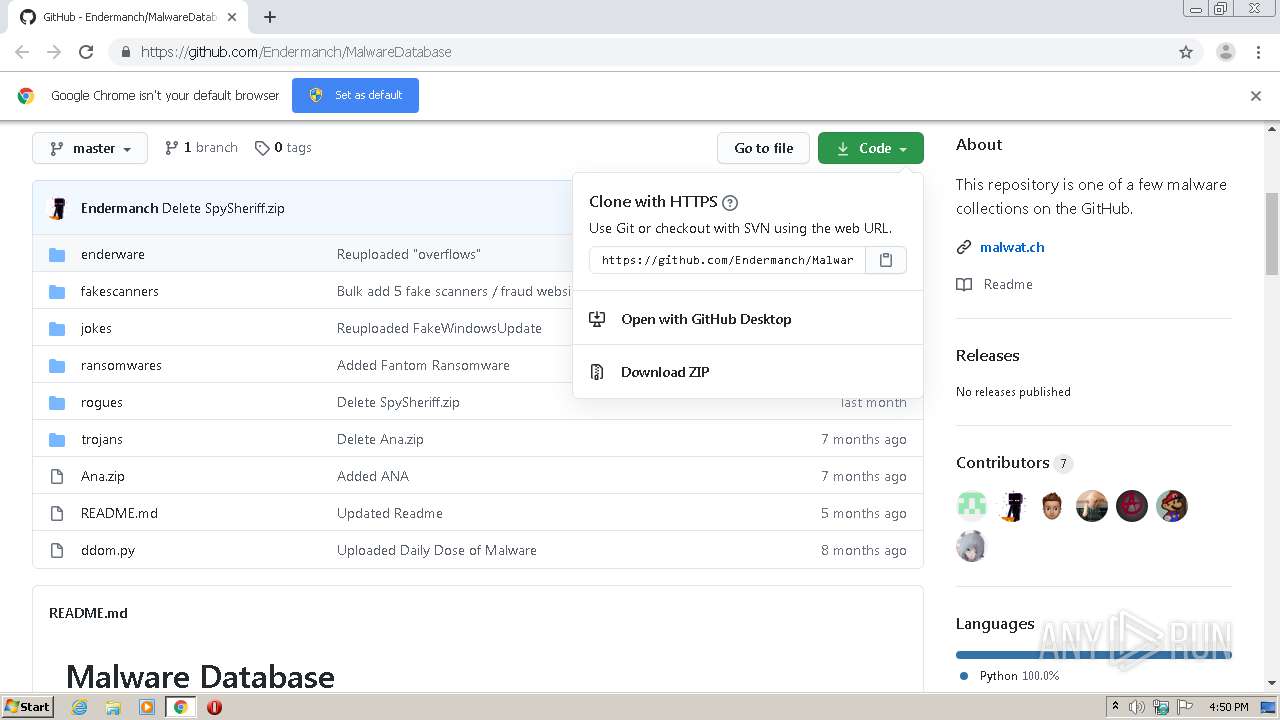Open the master branch dropdown
The height and width of the screenshot is (720, 1280).
click(x=90, y=148)
